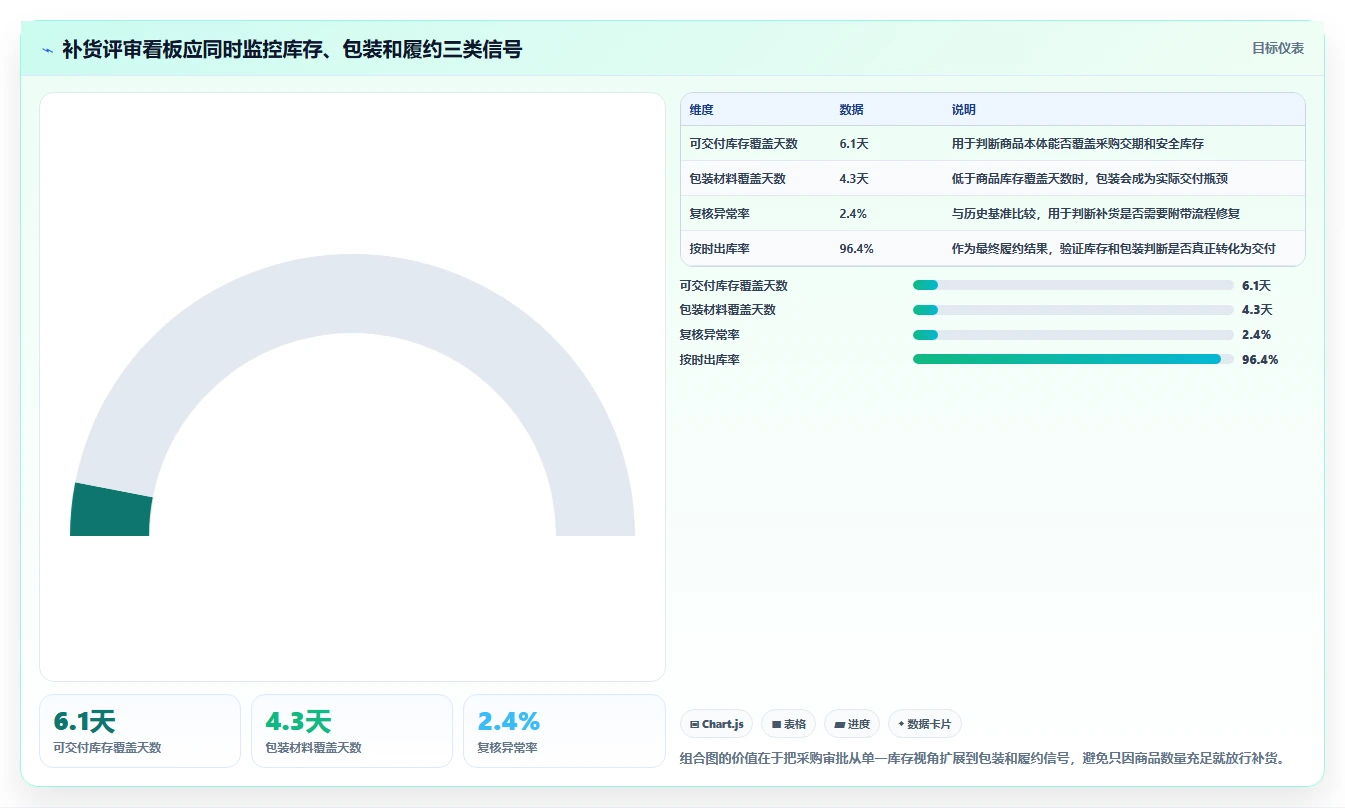Image resolution: width=1345 pixels, height=808 pixels.
Task: Click description 用于判断商品本体能否覆盖采购交期和安全库存
Action: (1077, 144)
